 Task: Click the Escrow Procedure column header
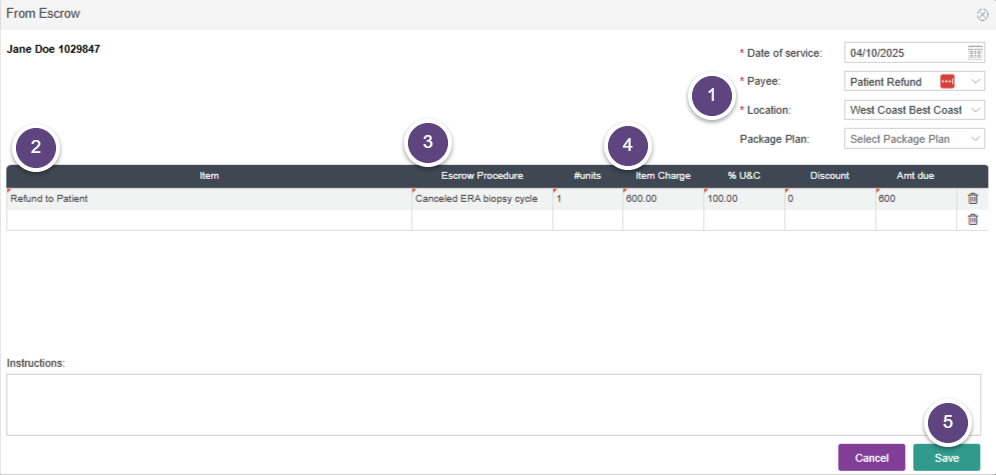click(x=482, y=176)
